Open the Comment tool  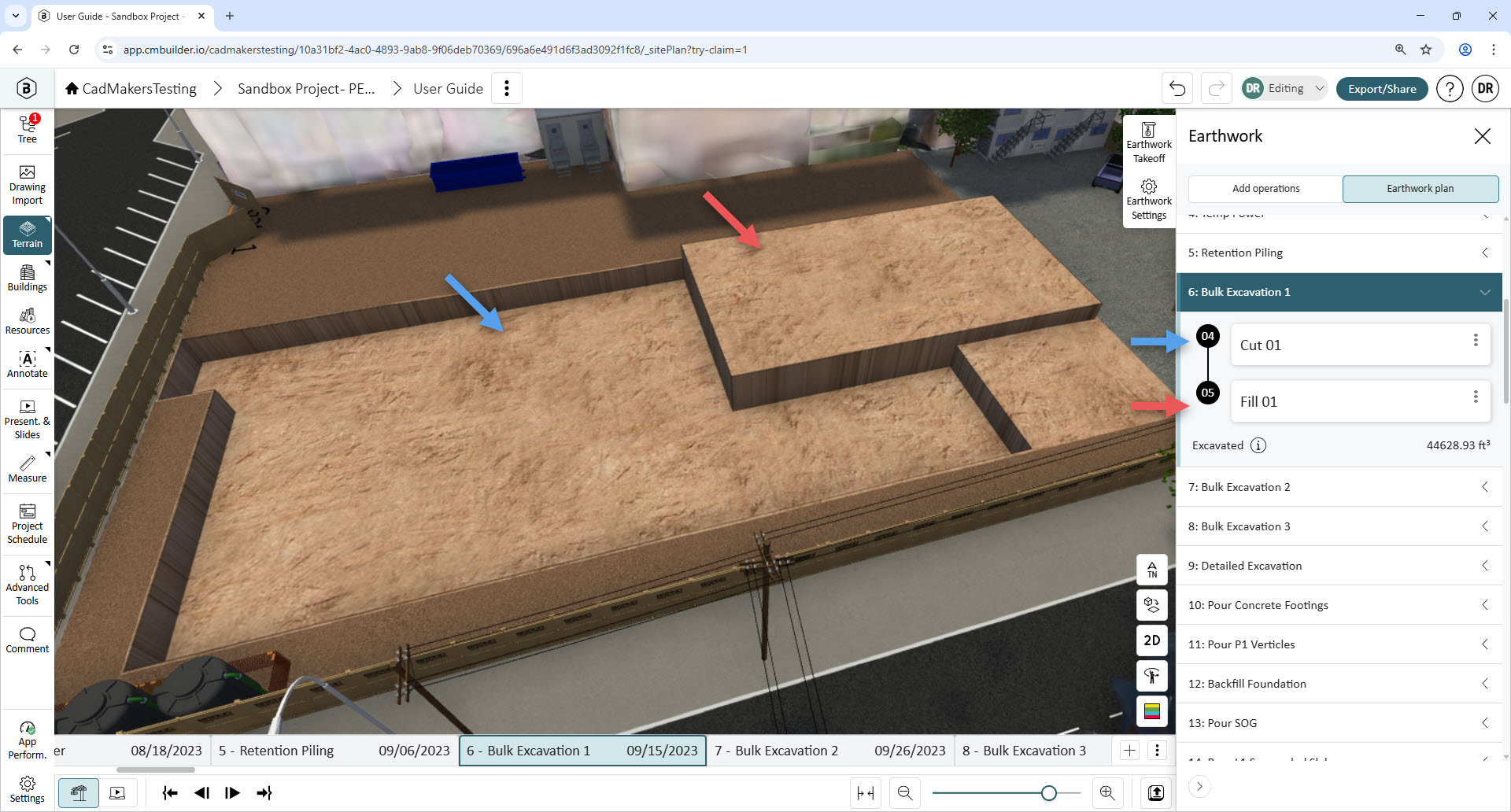pos(28,640)
